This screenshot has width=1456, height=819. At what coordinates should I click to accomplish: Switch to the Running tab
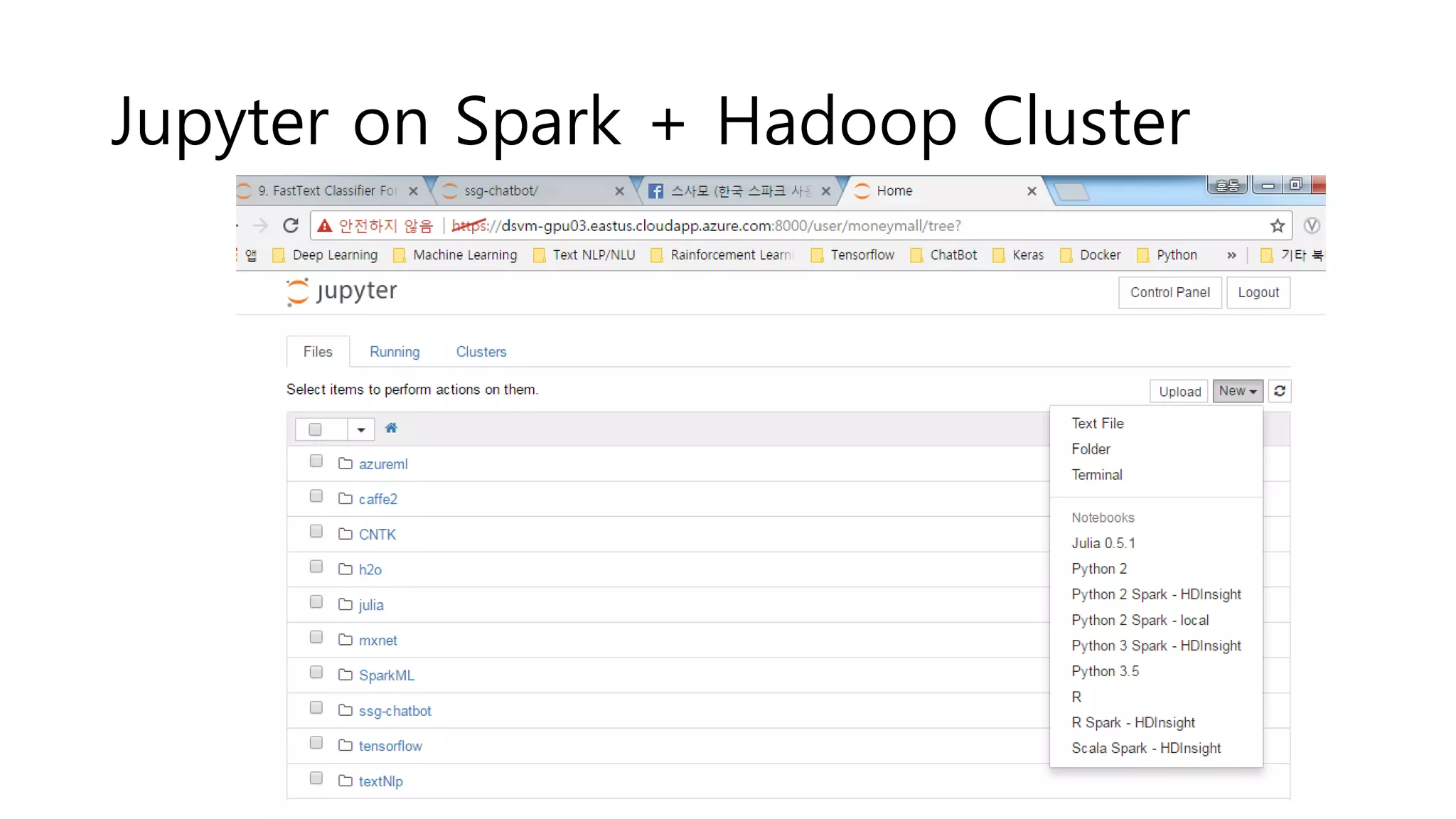click(395, 352)
